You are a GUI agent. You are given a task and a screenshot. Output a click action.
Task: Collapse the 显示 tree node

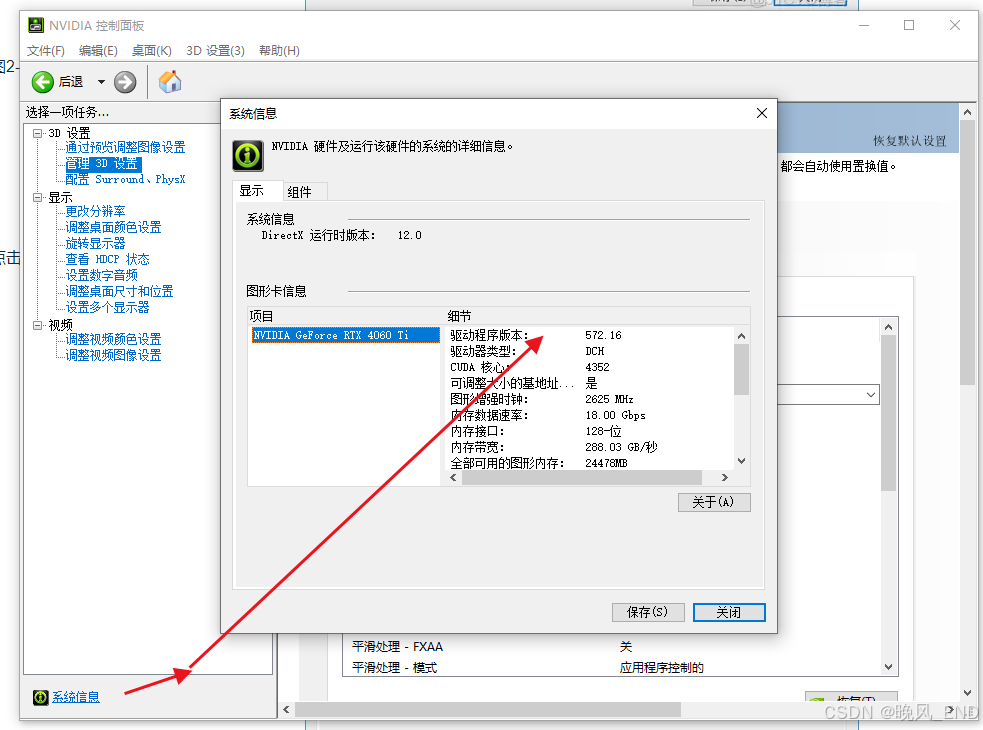[x=38, y=197]
